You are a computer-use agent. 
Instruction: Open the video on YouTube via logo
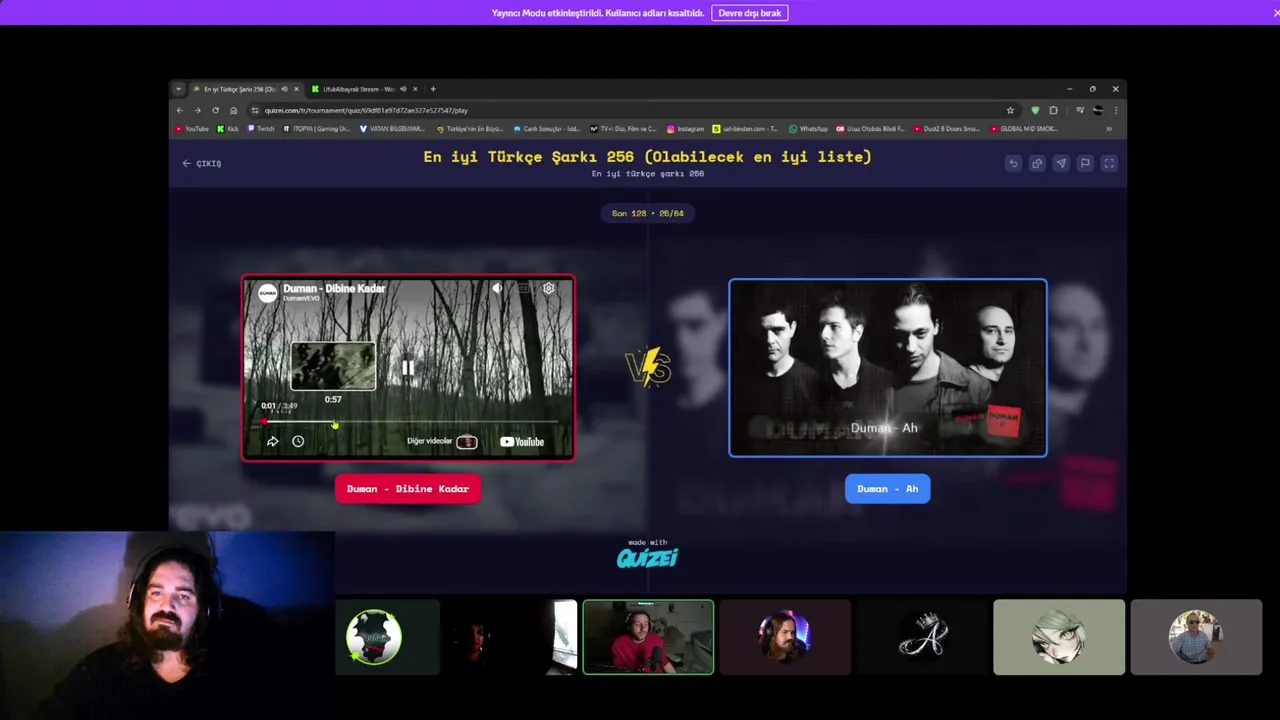tap(522, 442)
